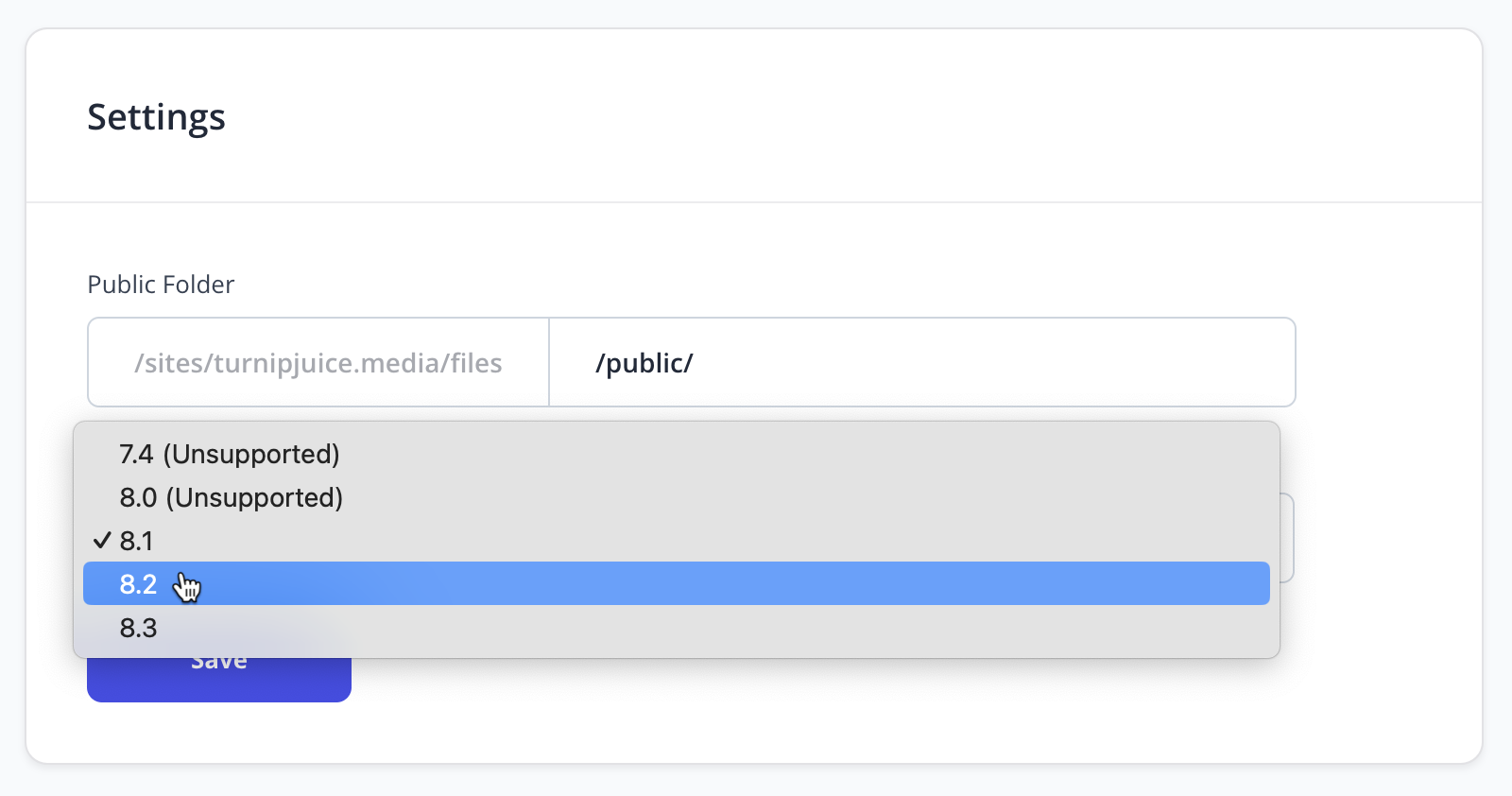Click the Public Folder label
Image resolution: width=1512 pixels, height=796 pixels.
(161, 285)
